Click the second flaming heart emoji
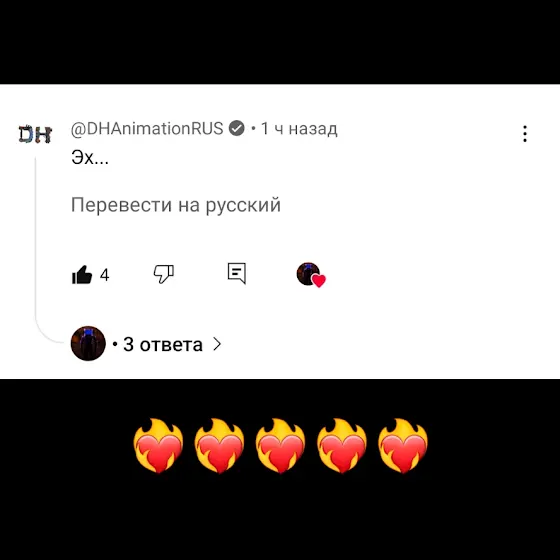The width and height of the screenshot is (560, 560). point(219,446)
